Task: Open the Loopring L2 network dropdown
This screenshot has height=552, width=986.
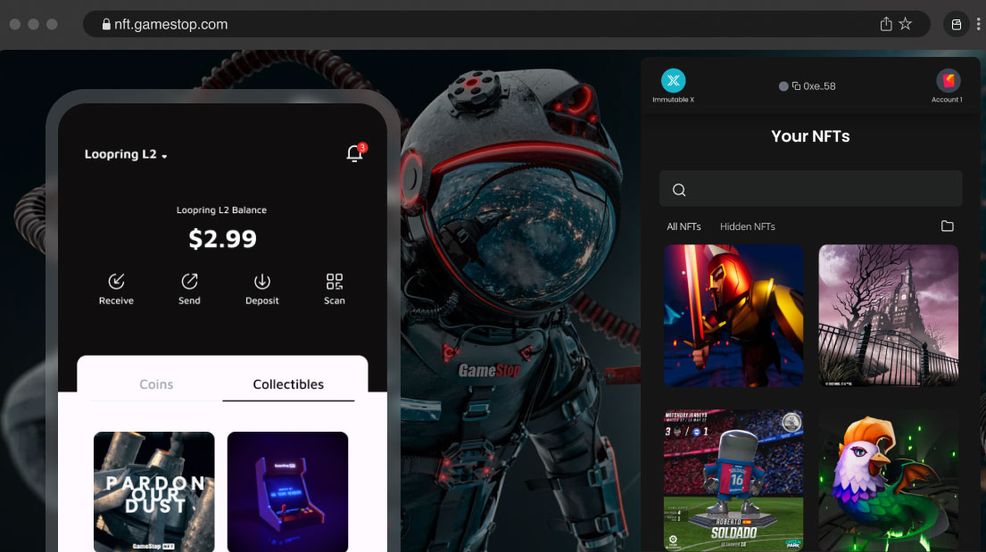Action: point(126,154)
